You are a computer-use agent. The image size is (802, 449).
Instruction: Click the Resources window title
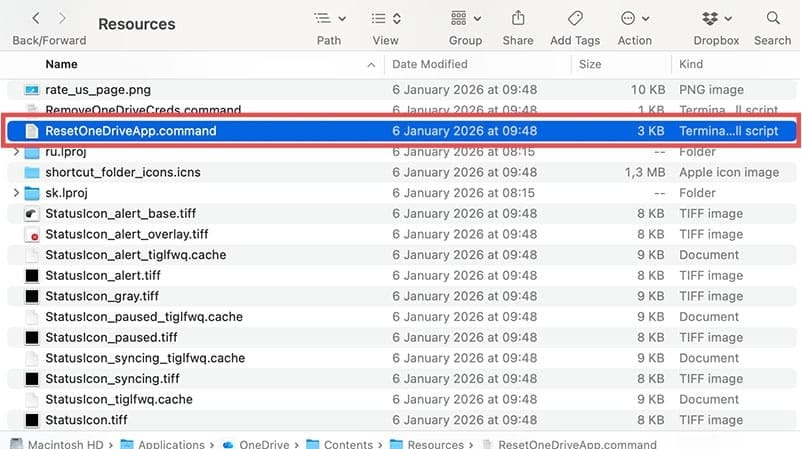tap(137, 24)
